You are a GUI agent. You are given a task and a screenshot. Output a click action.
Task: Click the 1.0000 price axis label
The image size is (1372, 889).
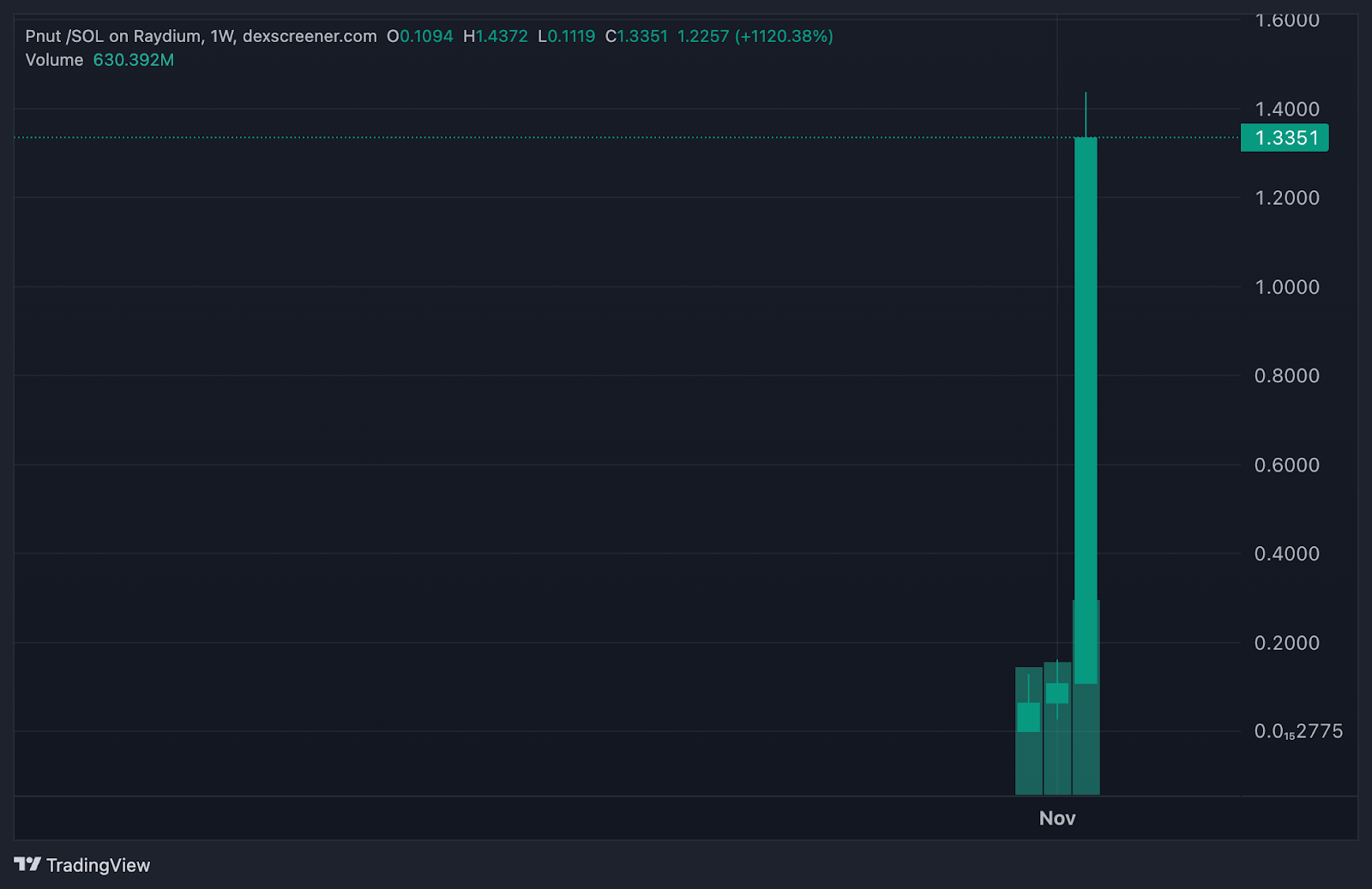(1287, 287)
